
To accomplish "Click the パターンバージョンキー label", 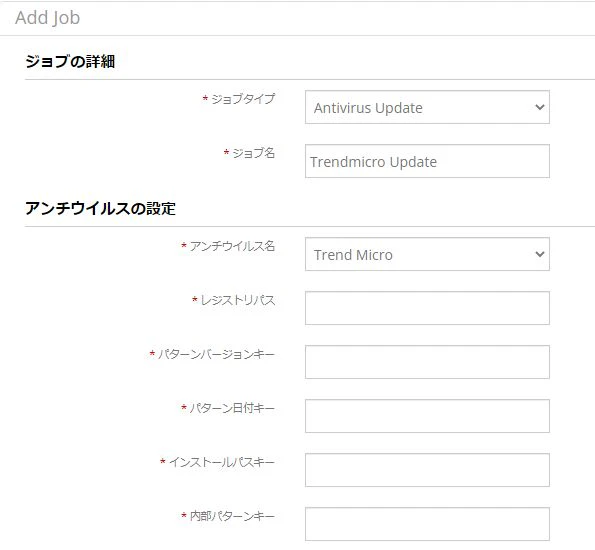I will pos(216,354).
